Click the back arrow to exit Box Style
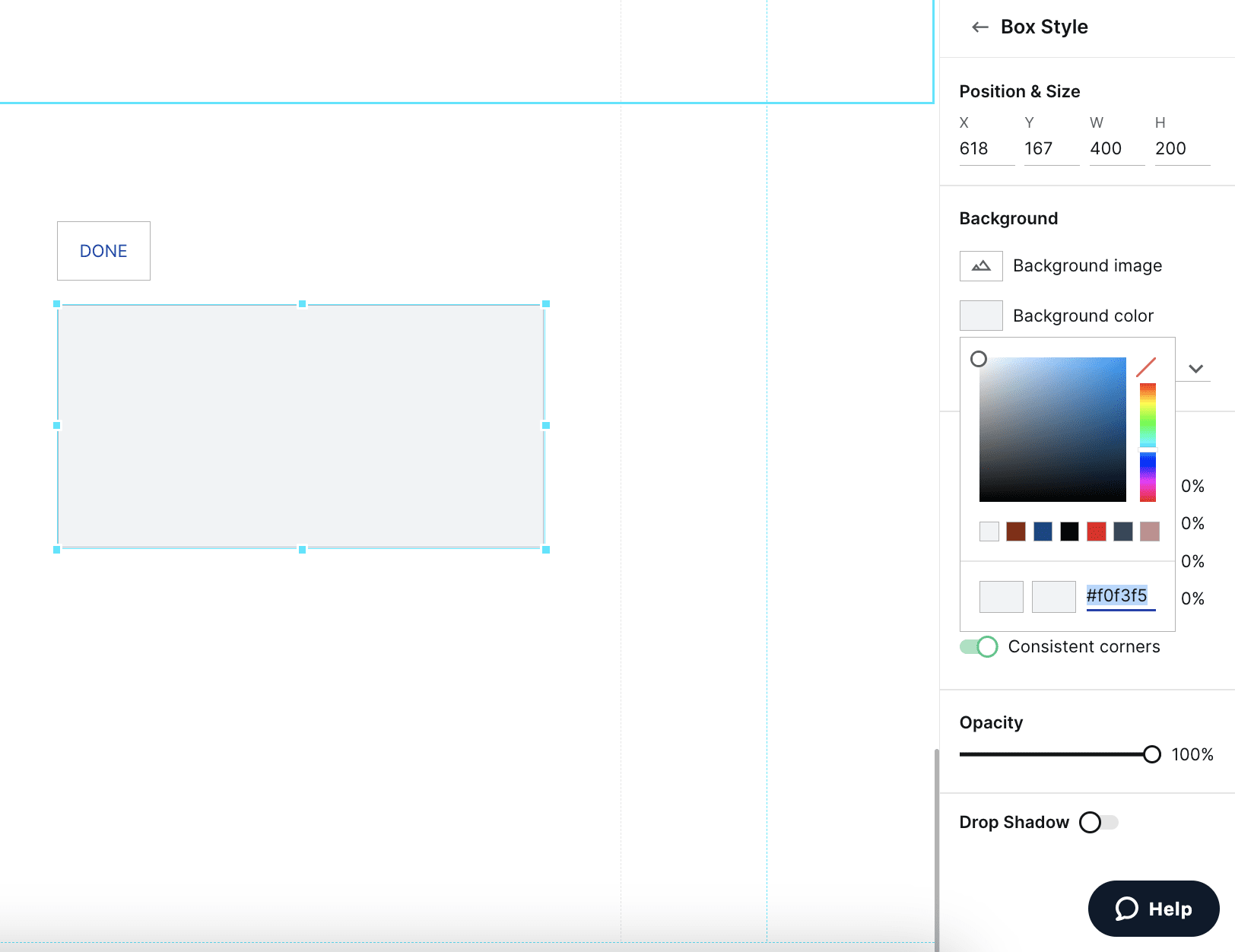 [x=978, y=27]
